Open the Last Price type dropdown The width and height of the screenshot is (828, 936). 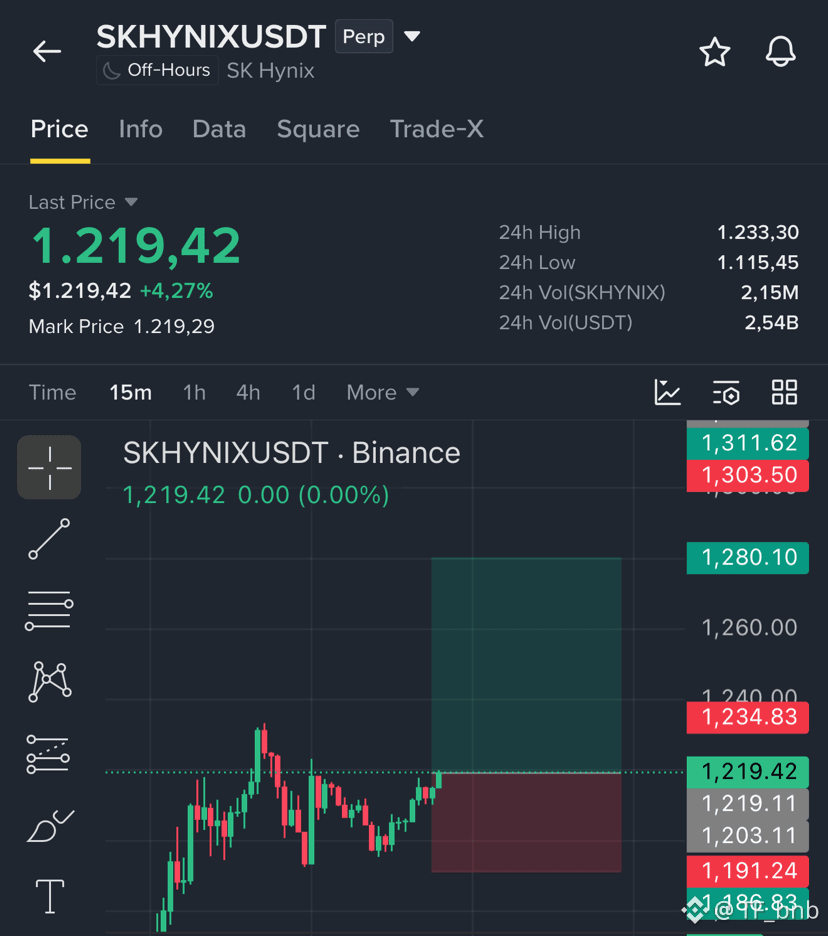point(131,202)
